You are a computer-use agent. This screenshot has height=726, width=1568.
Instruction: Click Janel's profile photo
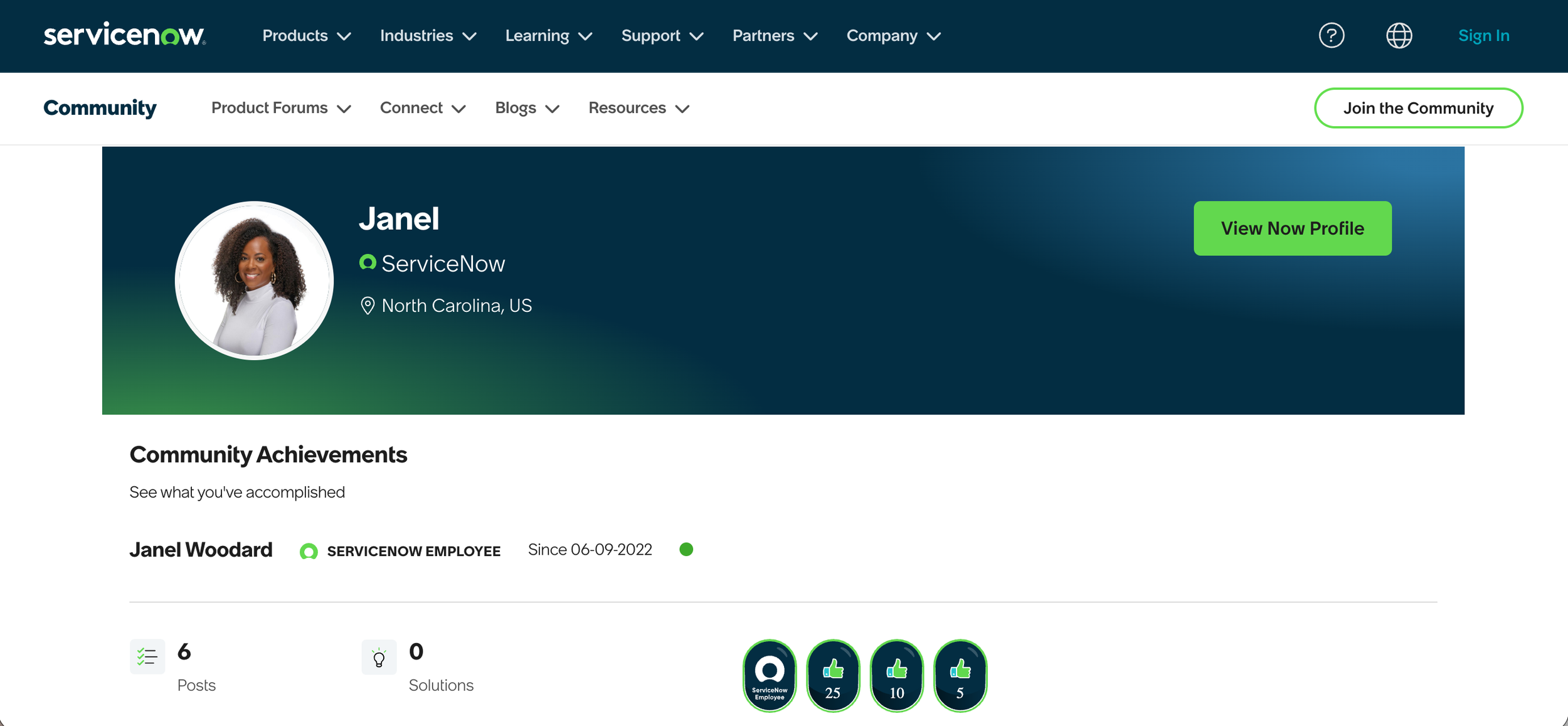(x=254, y=280)
